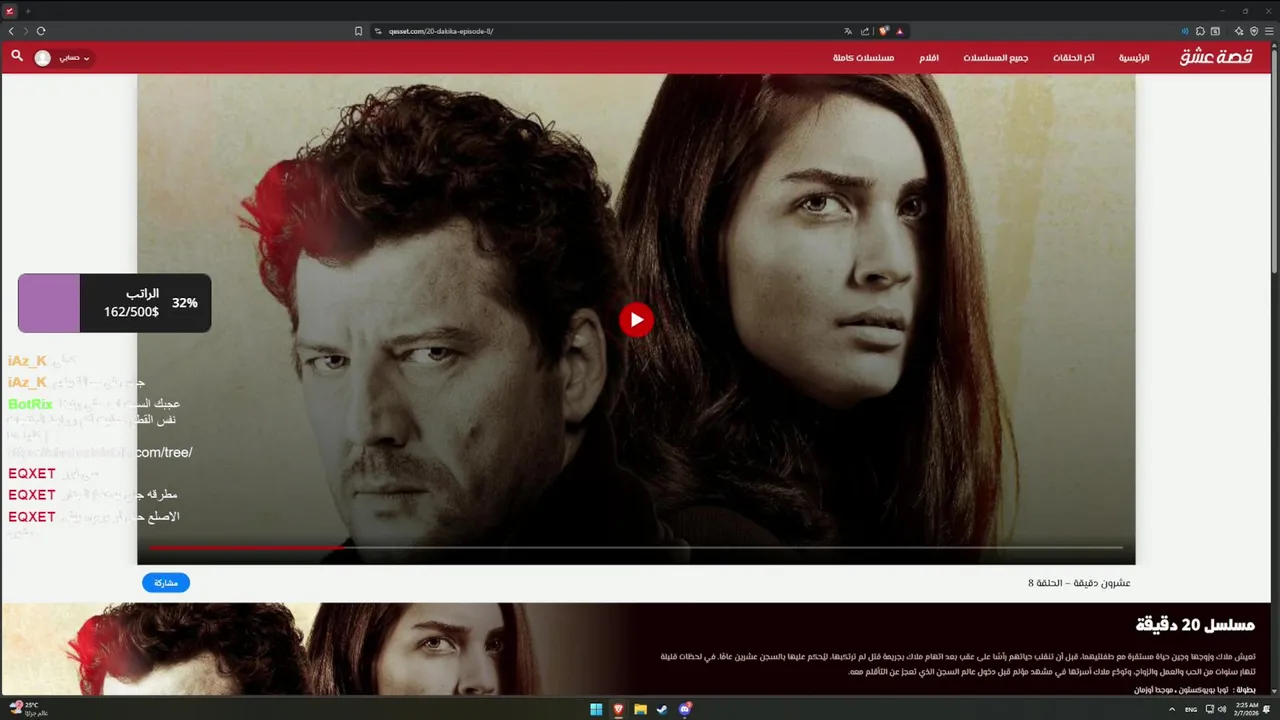
Task: Open Brave Shields lion icon
Action: 883,31
